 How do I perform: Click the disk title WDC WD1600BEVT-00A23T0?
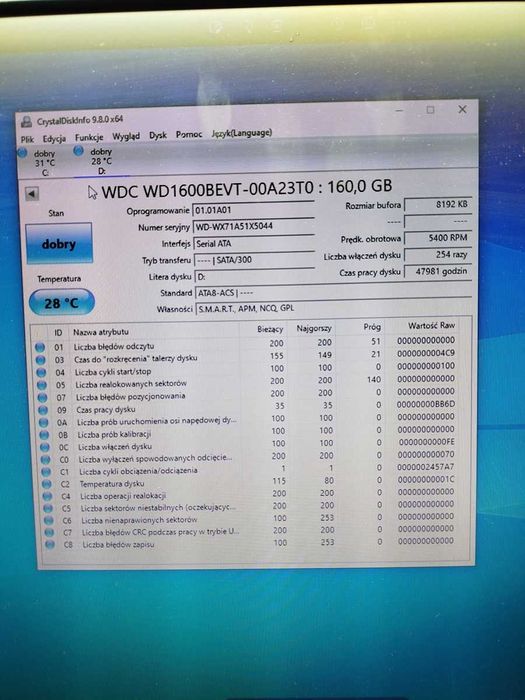(x=208, y=190)
